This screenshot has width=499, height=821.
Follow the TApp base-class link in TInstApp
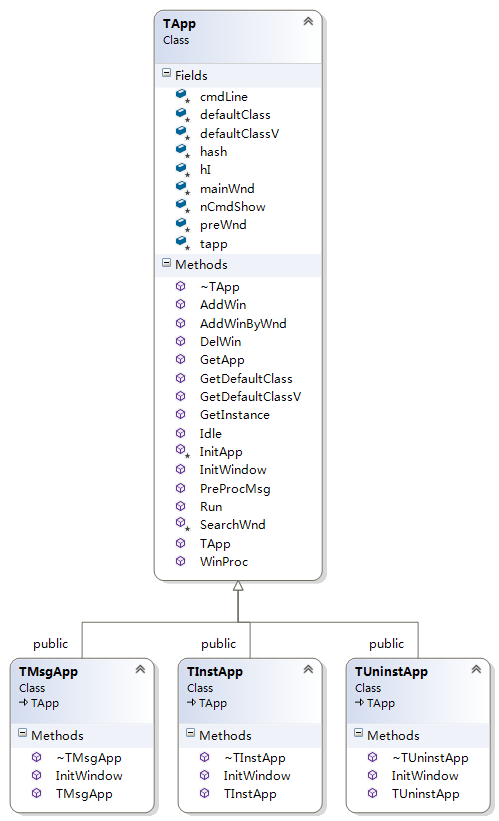point(213,703)
